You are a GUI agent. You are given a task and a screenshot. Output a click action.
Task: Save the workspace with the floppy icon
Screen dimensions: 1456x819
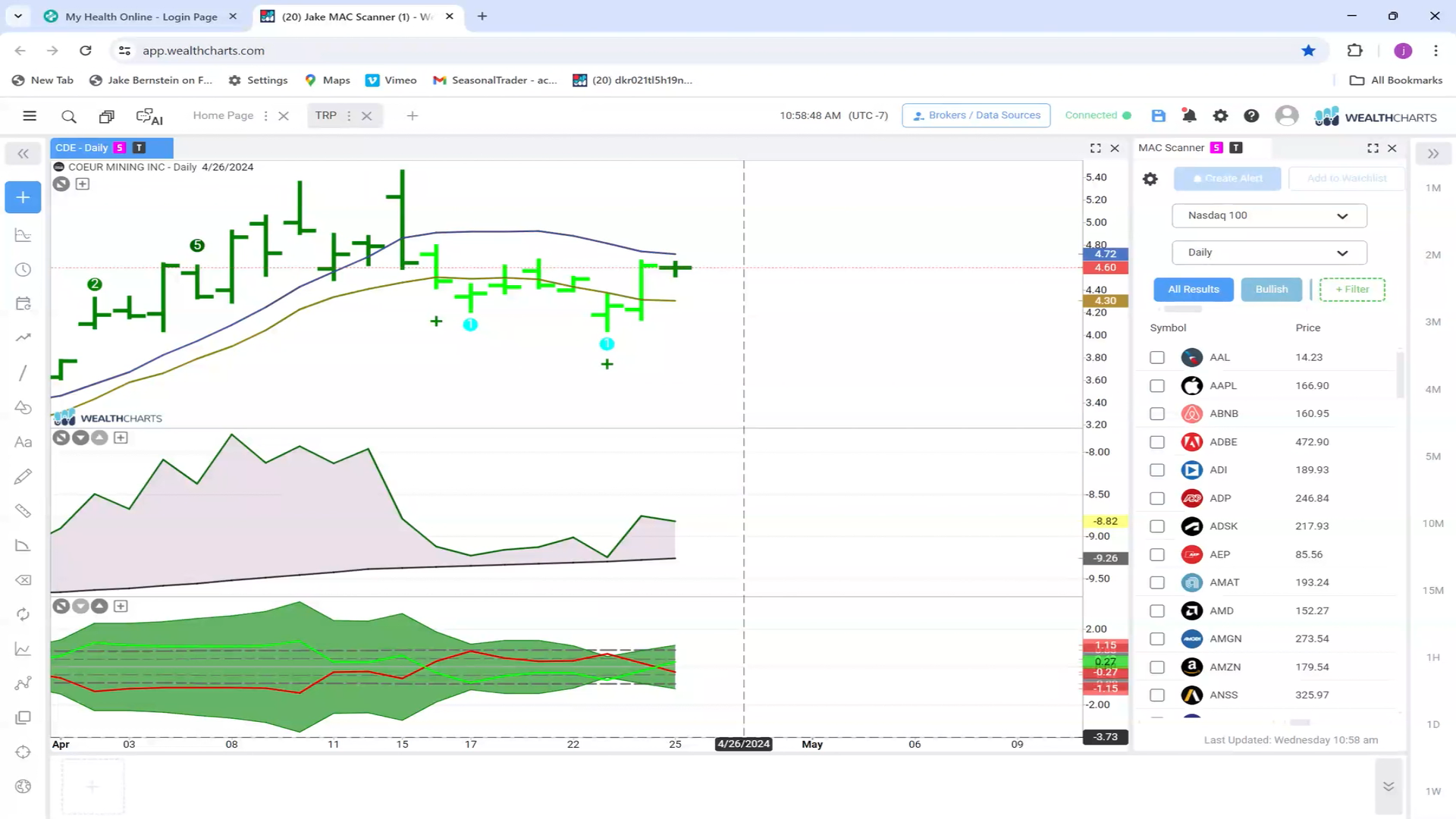click(1158, 115)
